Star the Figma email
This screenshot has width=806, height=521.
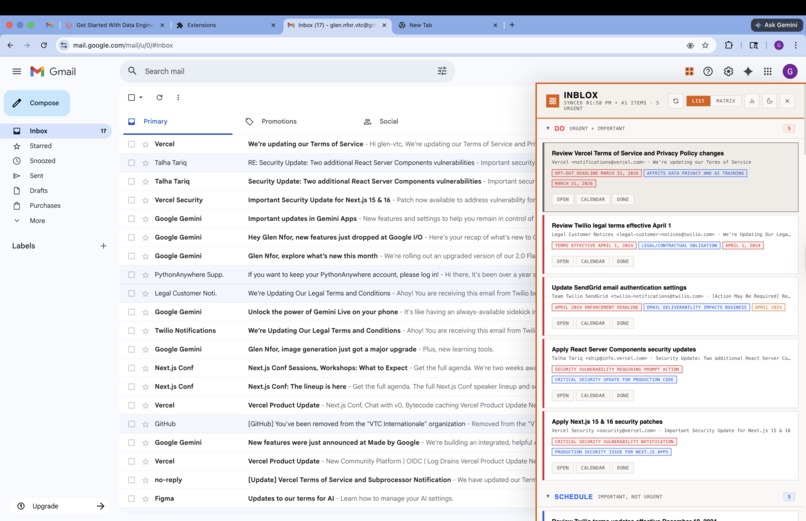[x=145, y=498]
